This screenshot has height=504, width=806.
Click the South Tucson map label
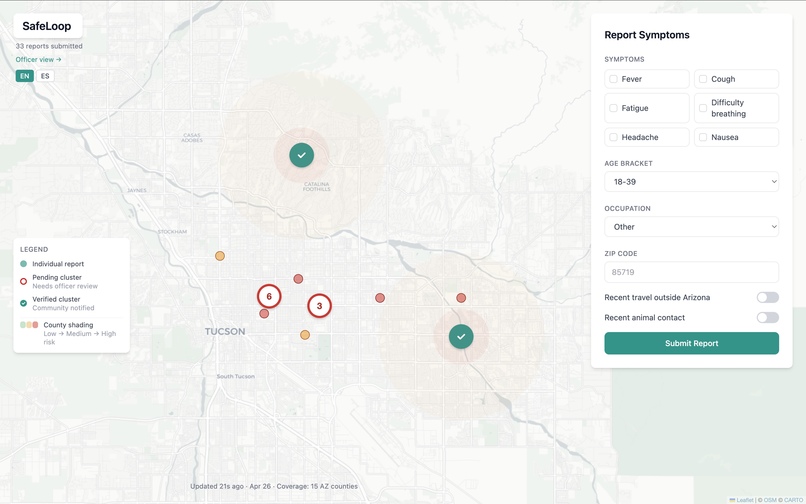pos(235,376)
